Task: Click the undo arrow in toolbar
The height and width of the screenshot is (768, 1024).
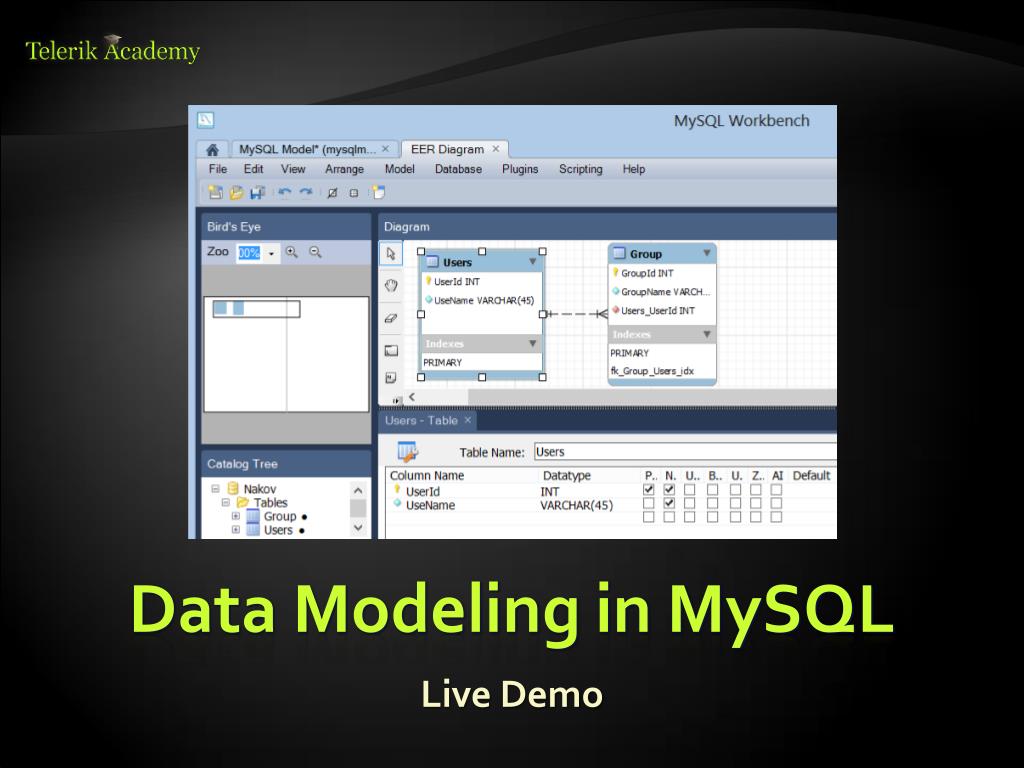Action: point(285,192)
